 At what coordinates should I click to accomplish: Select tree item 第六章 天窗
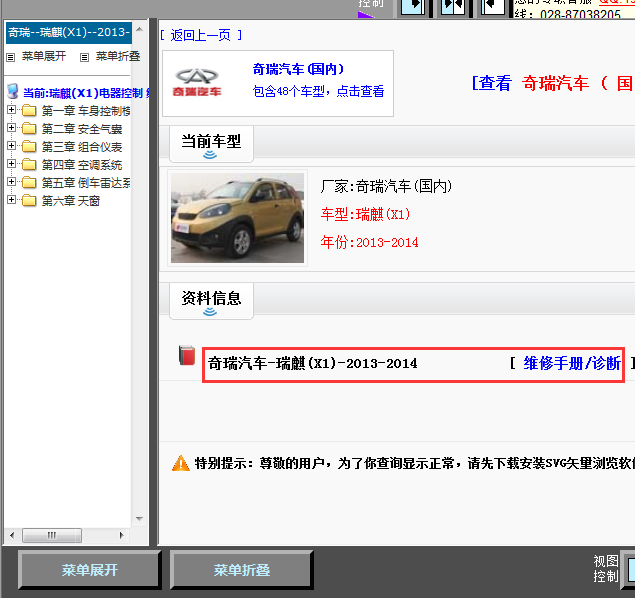click(x=71, y=200)
